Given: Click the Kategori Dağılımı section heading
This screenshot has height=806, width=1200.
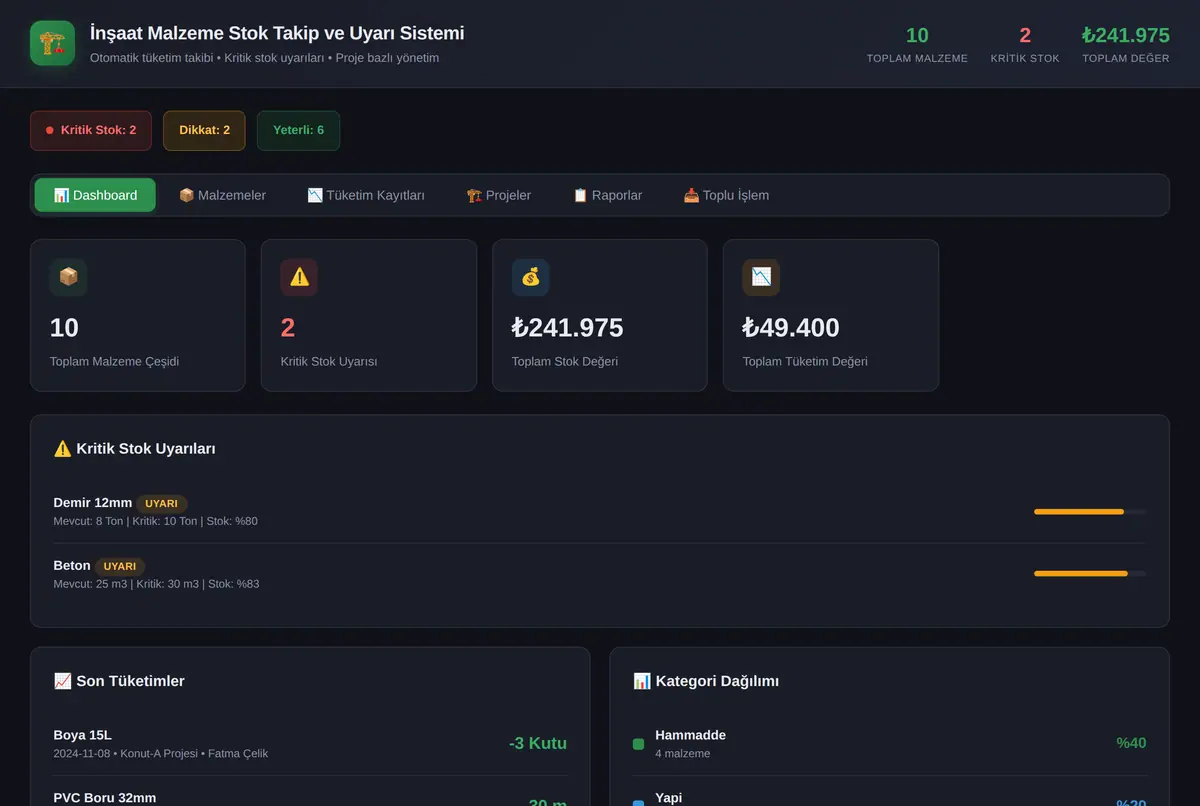Looking at the screenshot, I should tap(706, 681).
